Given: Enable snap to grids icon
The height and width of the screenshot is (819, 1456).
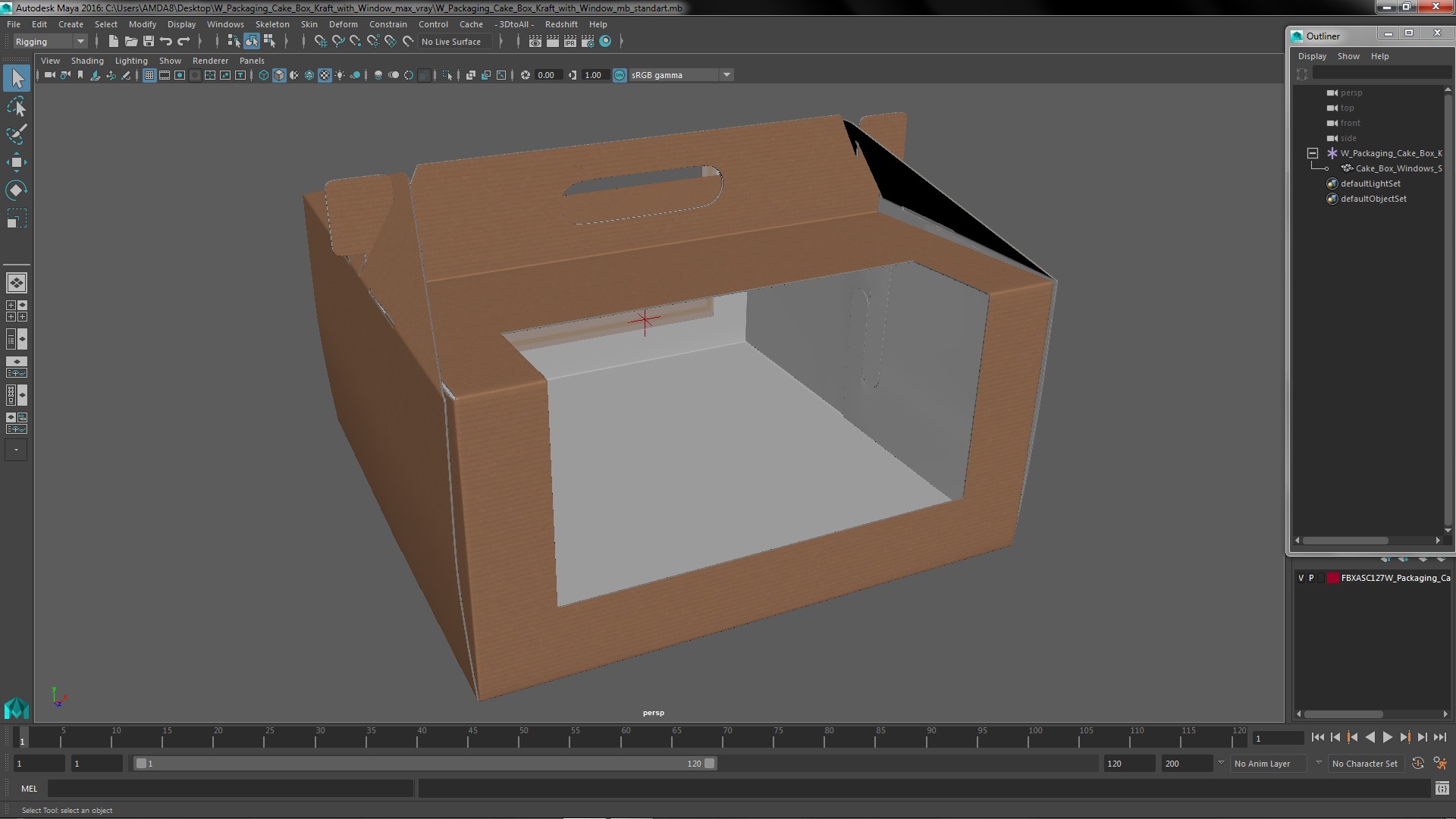Looking at the screenshot, I should [x=320, y=42].
